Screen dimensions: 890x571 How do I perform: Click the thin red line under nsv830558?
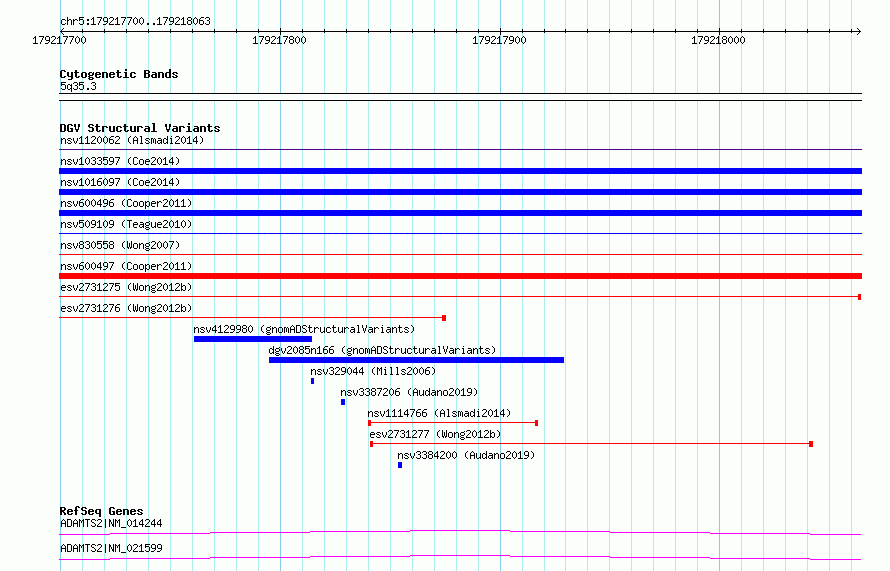[x=460, y=254]
